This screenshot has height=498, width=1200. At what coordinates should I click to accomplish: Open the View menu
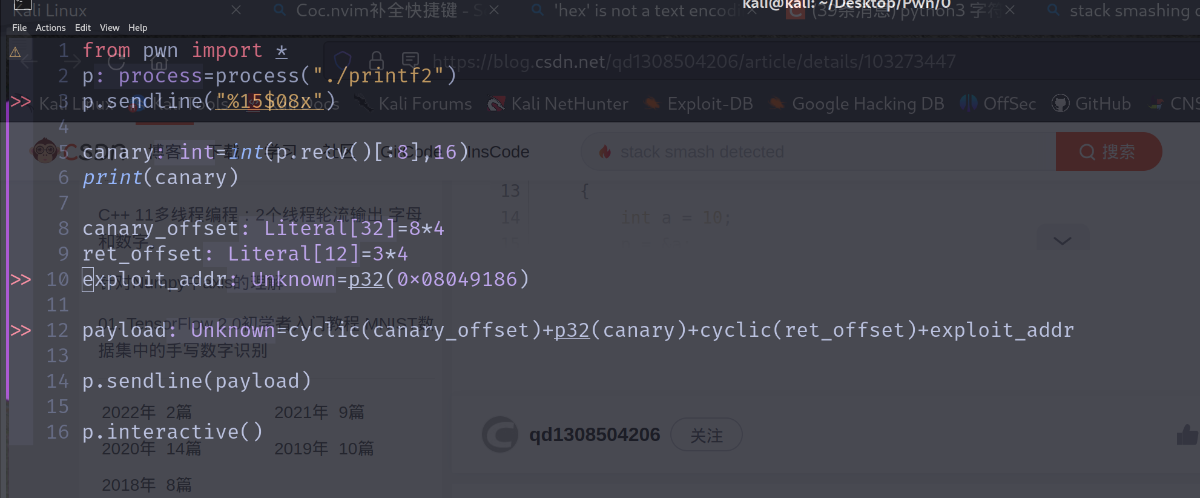click(x=110, y=28)
